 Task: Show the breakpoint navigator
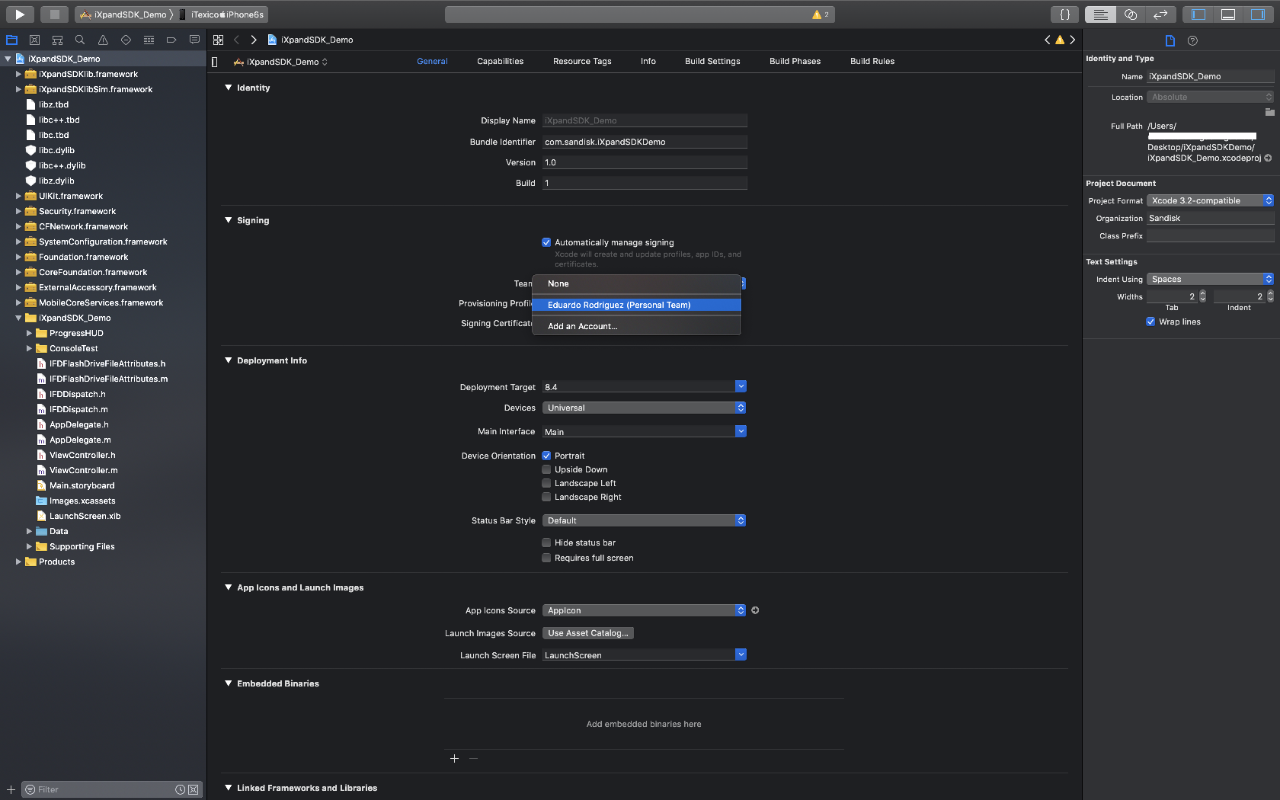pos(172,40)
